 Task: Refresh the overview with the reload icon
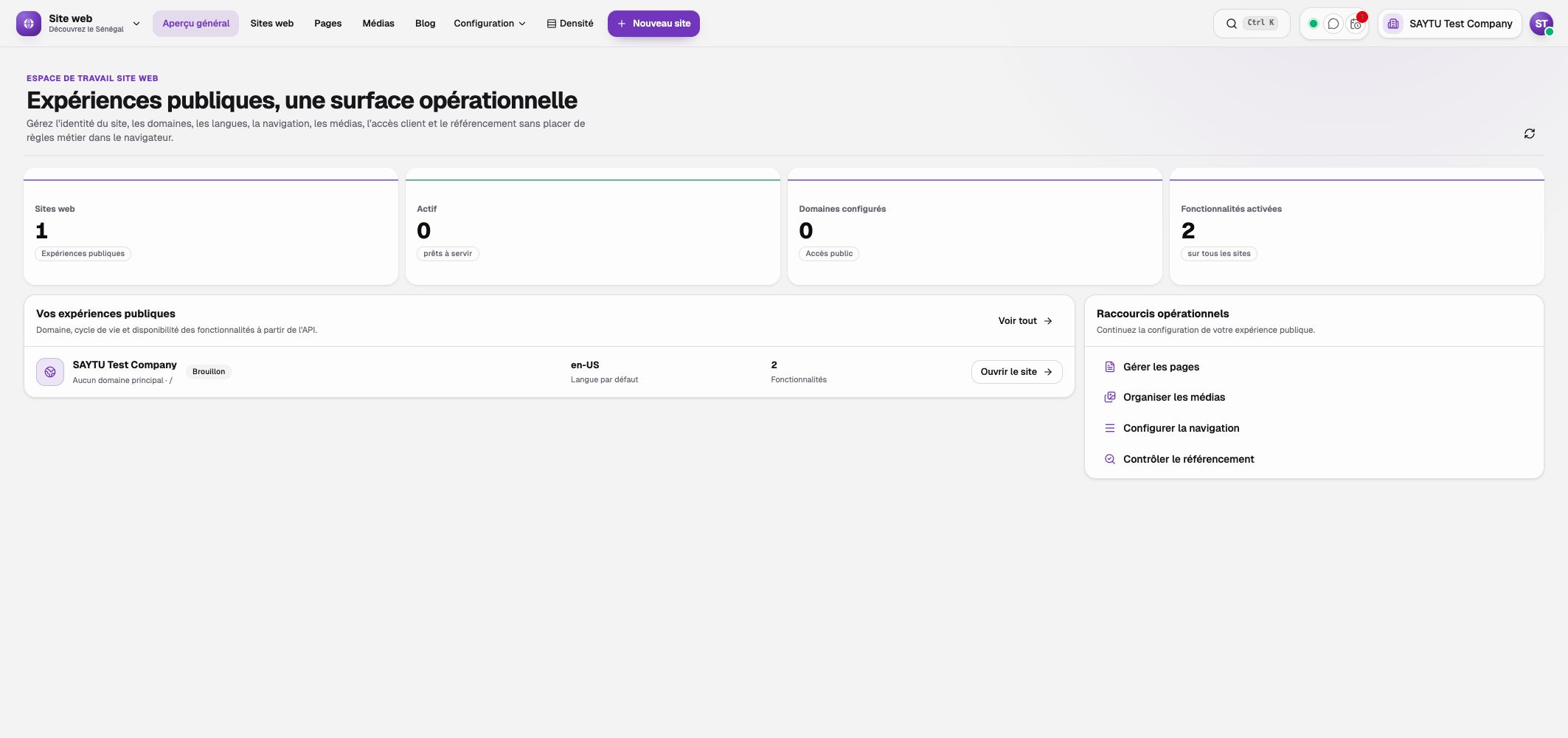point(1530,134)
